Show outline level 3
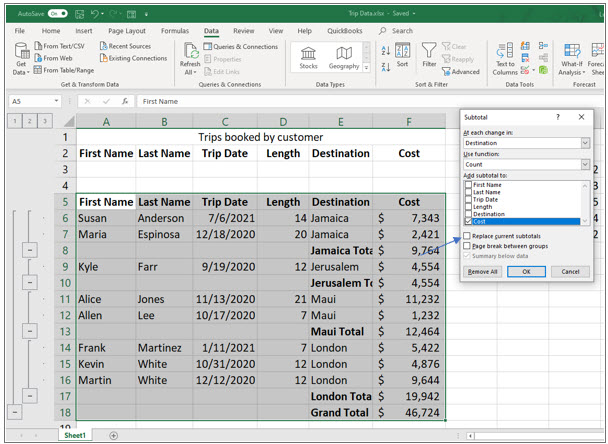The width and height of the screenshot is (608, 444). point(45,121)
